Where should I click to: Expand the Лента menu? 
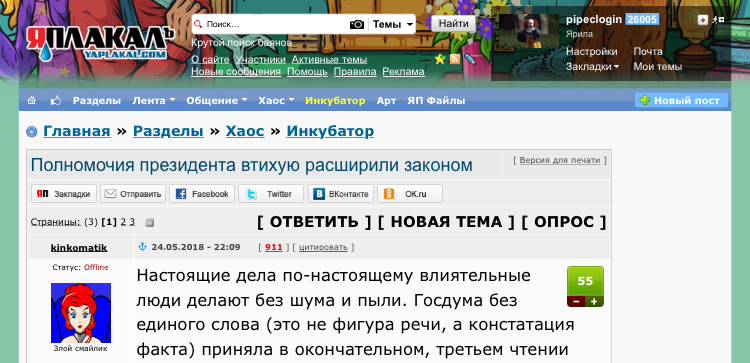154,100
